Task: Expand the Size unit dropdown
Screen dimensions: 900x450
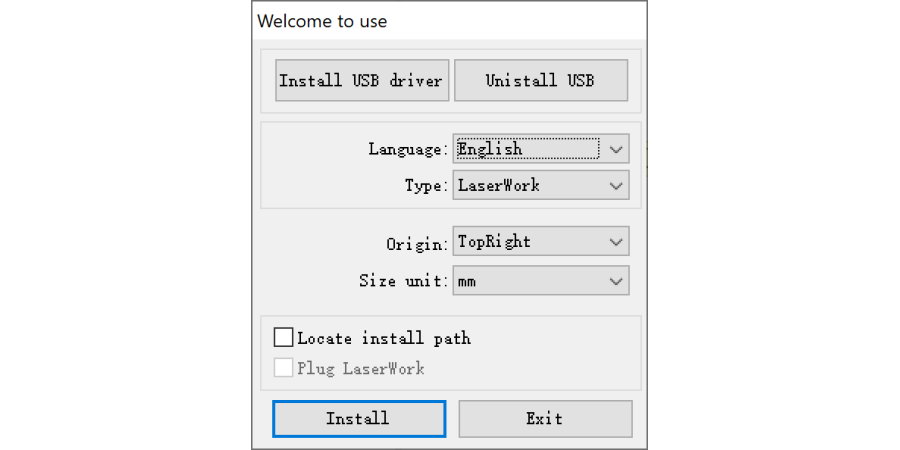Action: [x=540, y=281]
